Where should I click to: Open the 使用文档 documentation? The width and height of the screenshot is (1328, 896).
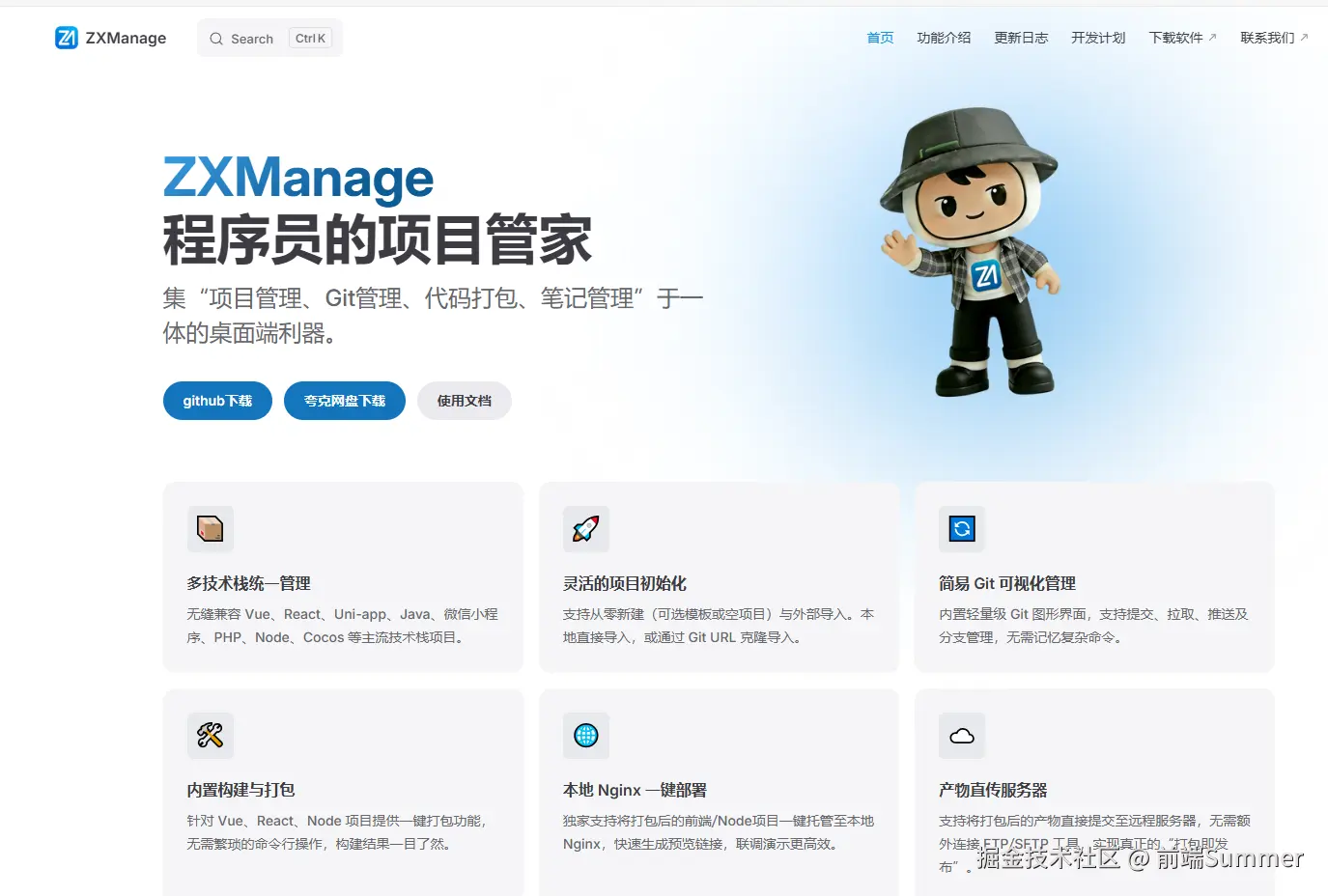[x=464, y=400]
